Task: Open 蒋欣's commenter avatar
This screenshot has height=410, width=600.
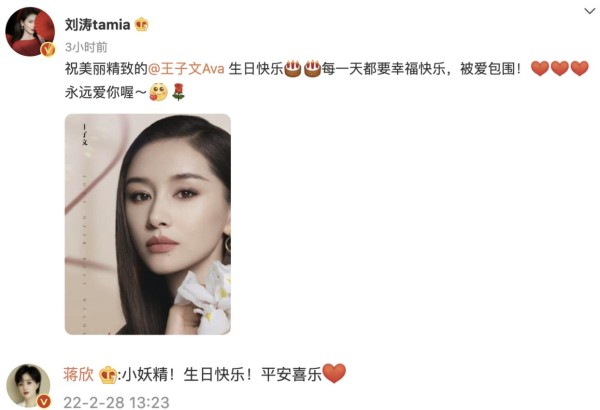Action: [x=28, y=385]
